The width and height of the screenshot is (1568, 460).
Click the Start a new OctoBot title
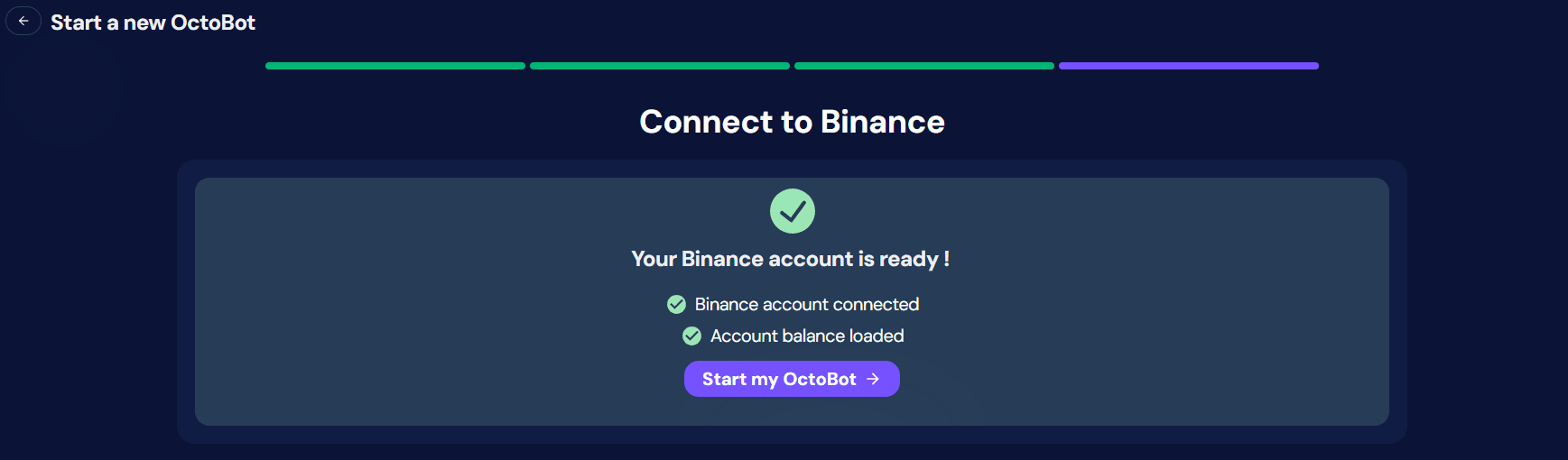(x=153, y=23)
